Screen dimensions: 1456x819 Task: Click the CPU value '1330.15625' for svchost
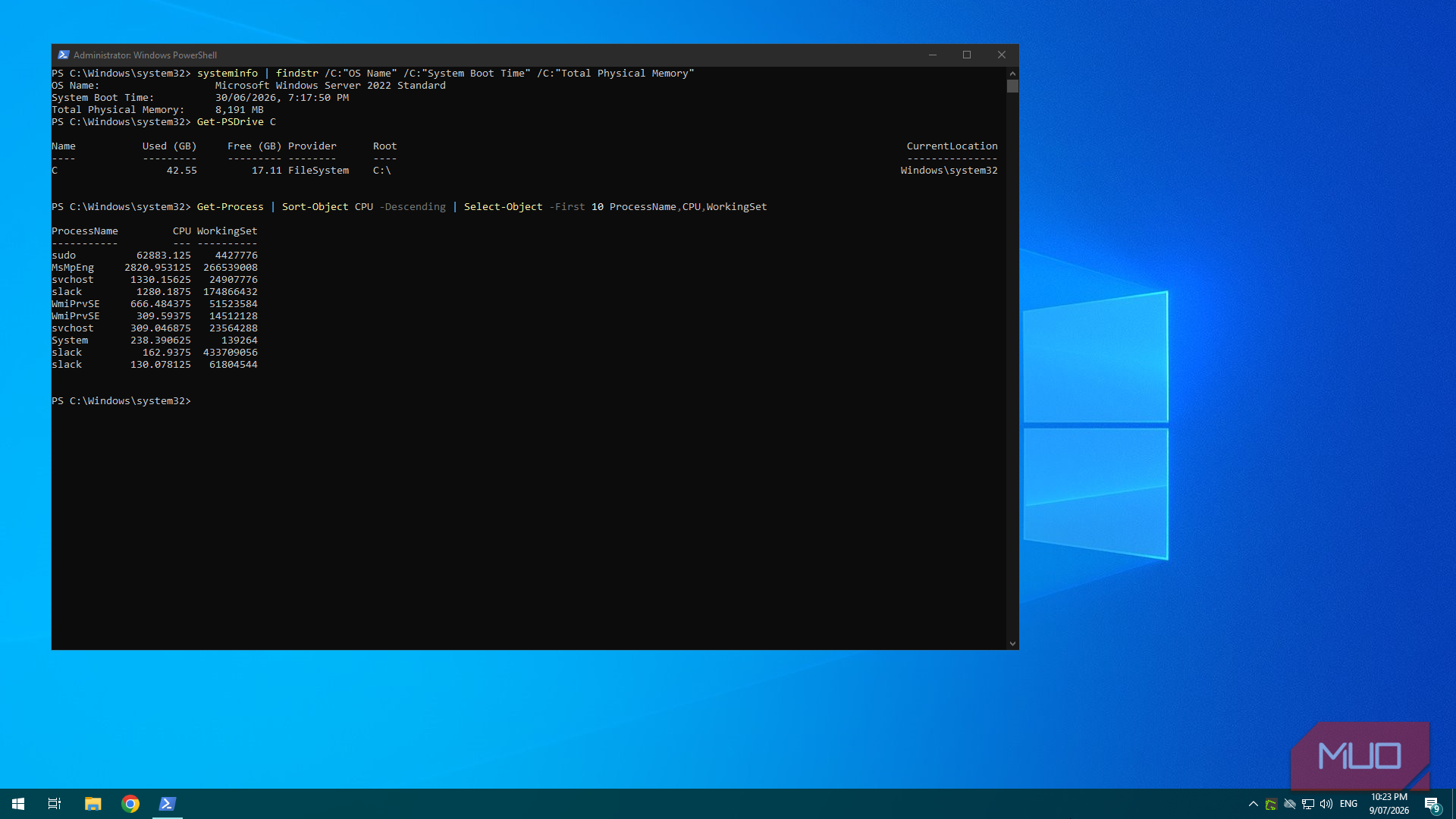click(x=161, y=280)
